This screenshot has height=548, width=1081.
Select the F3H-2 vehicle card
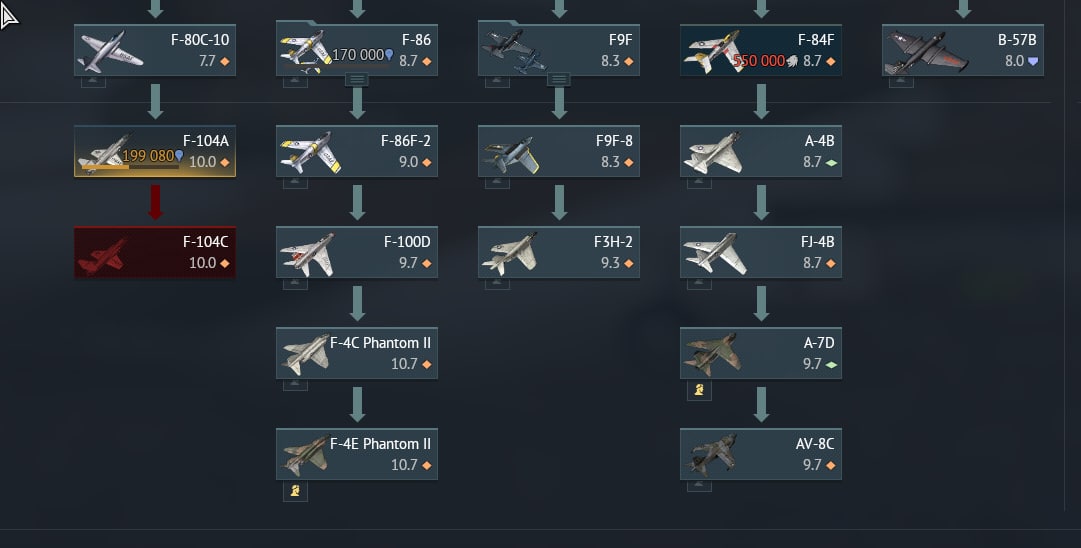(558, 252)
